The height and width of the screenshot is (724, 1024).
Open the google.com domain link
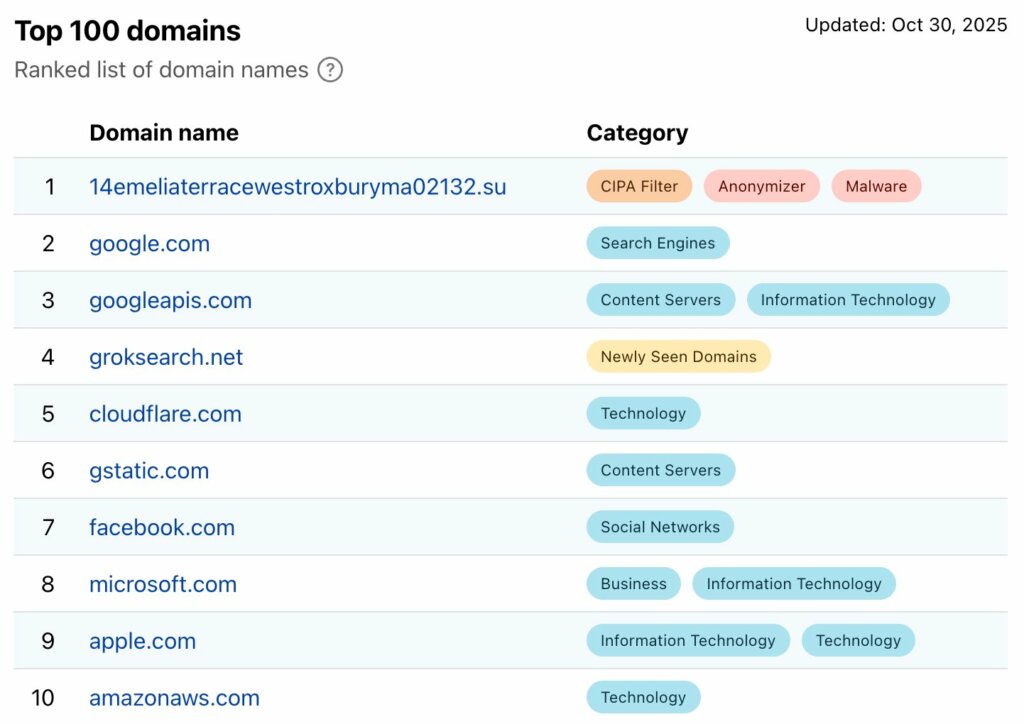pos(149,243)
